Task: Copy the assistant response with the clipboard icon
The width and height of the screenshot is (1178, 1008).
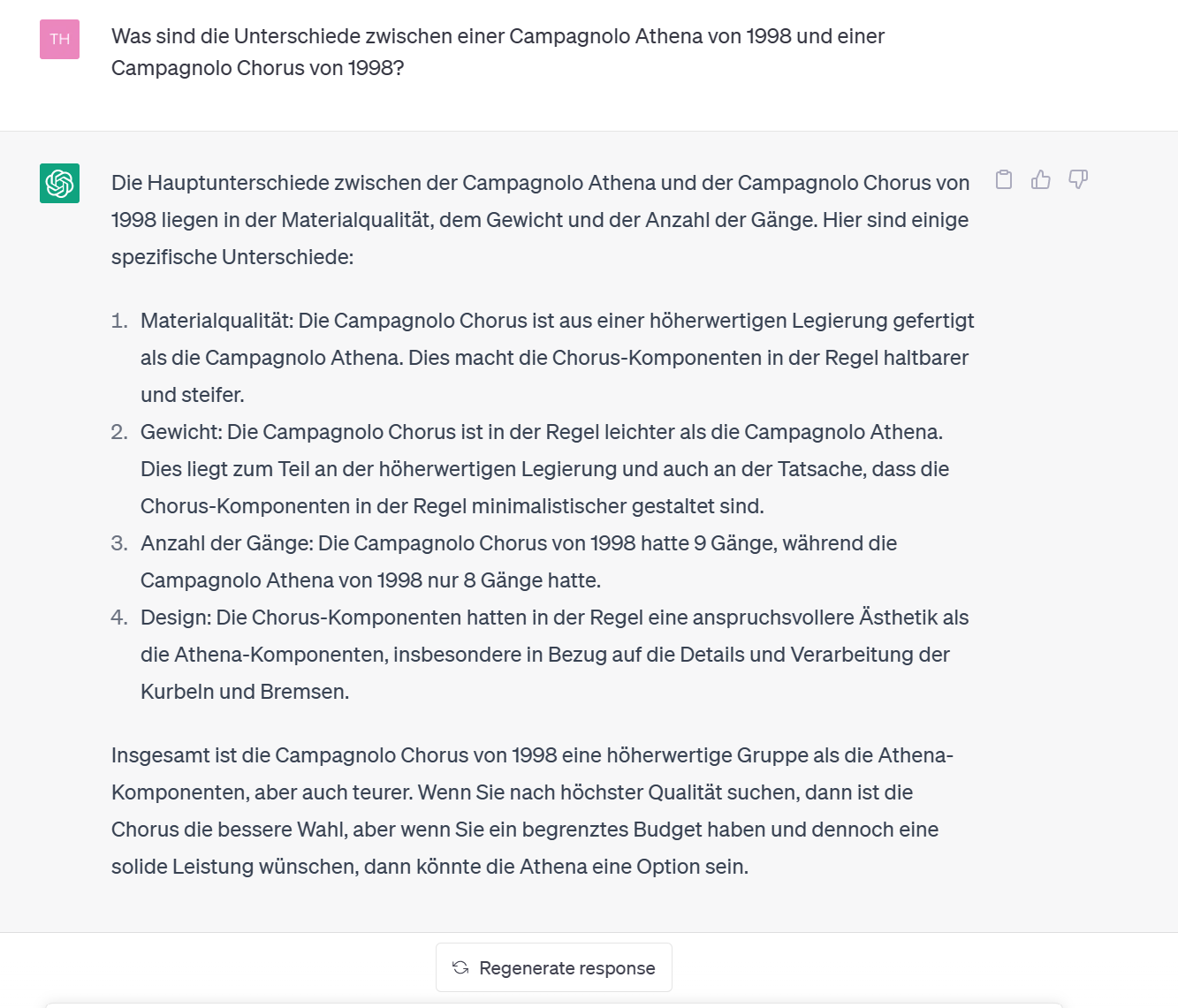Action: [1004, 179]
